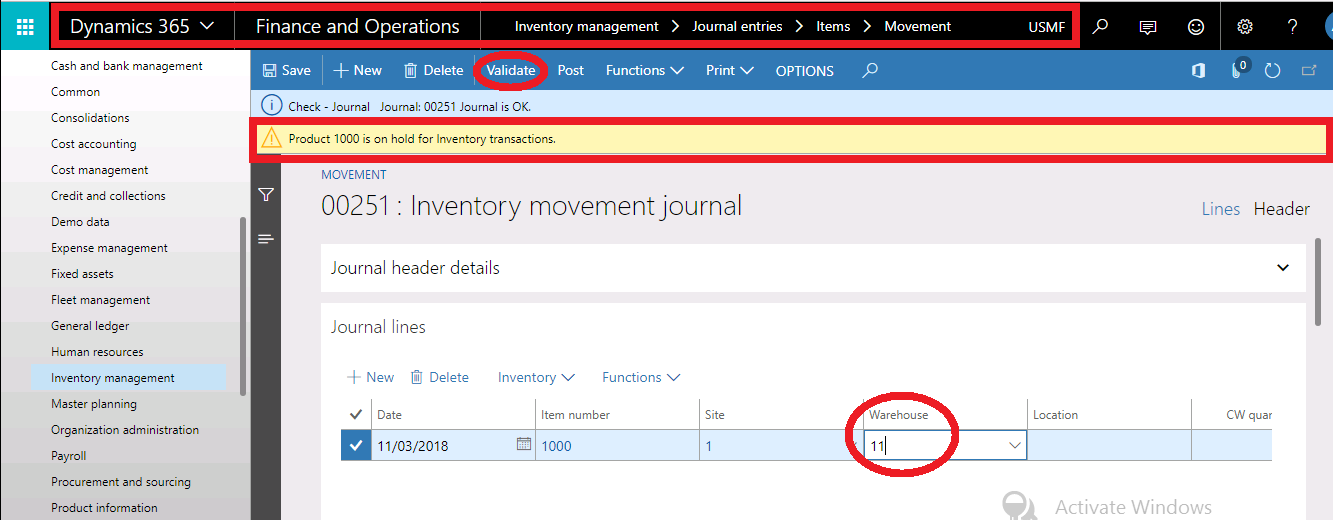Click the smiley feedback icon
The image size is (1333, 520).
coord(1196,27)
